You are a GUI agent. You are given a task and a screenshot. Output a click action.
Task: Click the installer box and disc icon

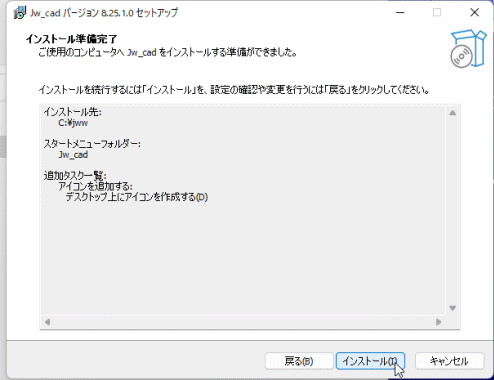pos(468,49)
